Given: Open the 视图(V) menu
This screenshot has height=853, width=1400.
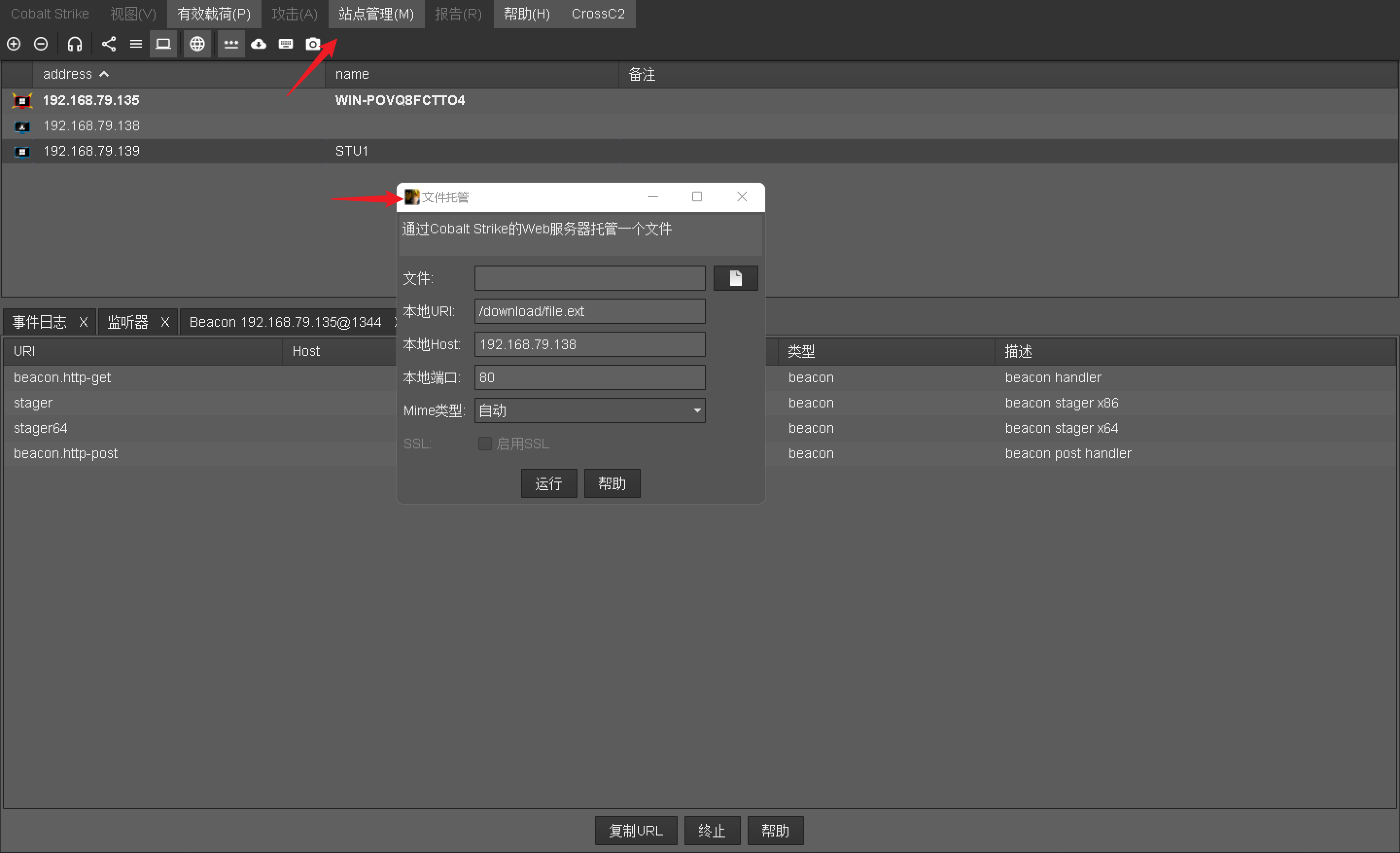Looking at the screenshot, I should [x=133, y=14].
